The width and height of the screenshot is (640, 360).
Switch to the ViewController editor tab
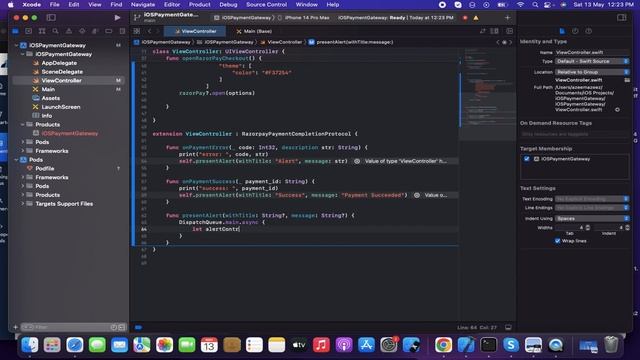click(x=195, y=31)
